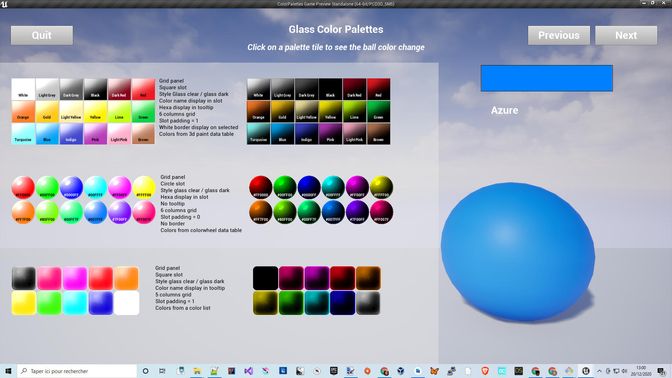Go to the Next palette page

(x=626, y=35)
